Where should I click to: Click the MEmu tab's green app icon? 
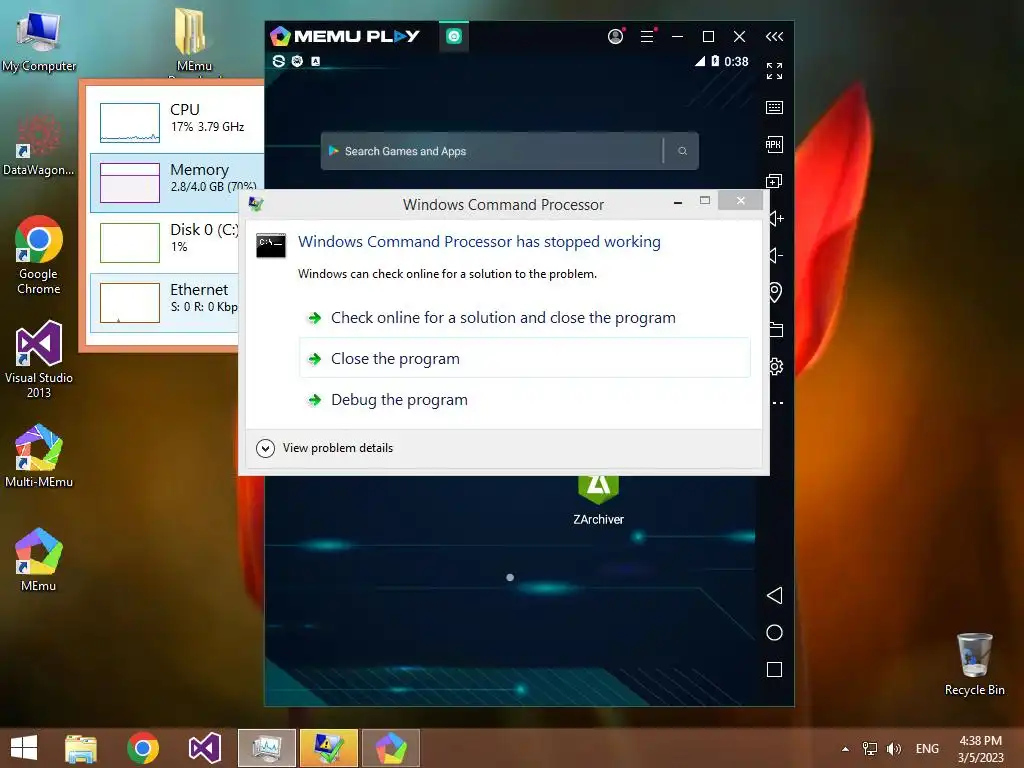[x=454, y=37]
